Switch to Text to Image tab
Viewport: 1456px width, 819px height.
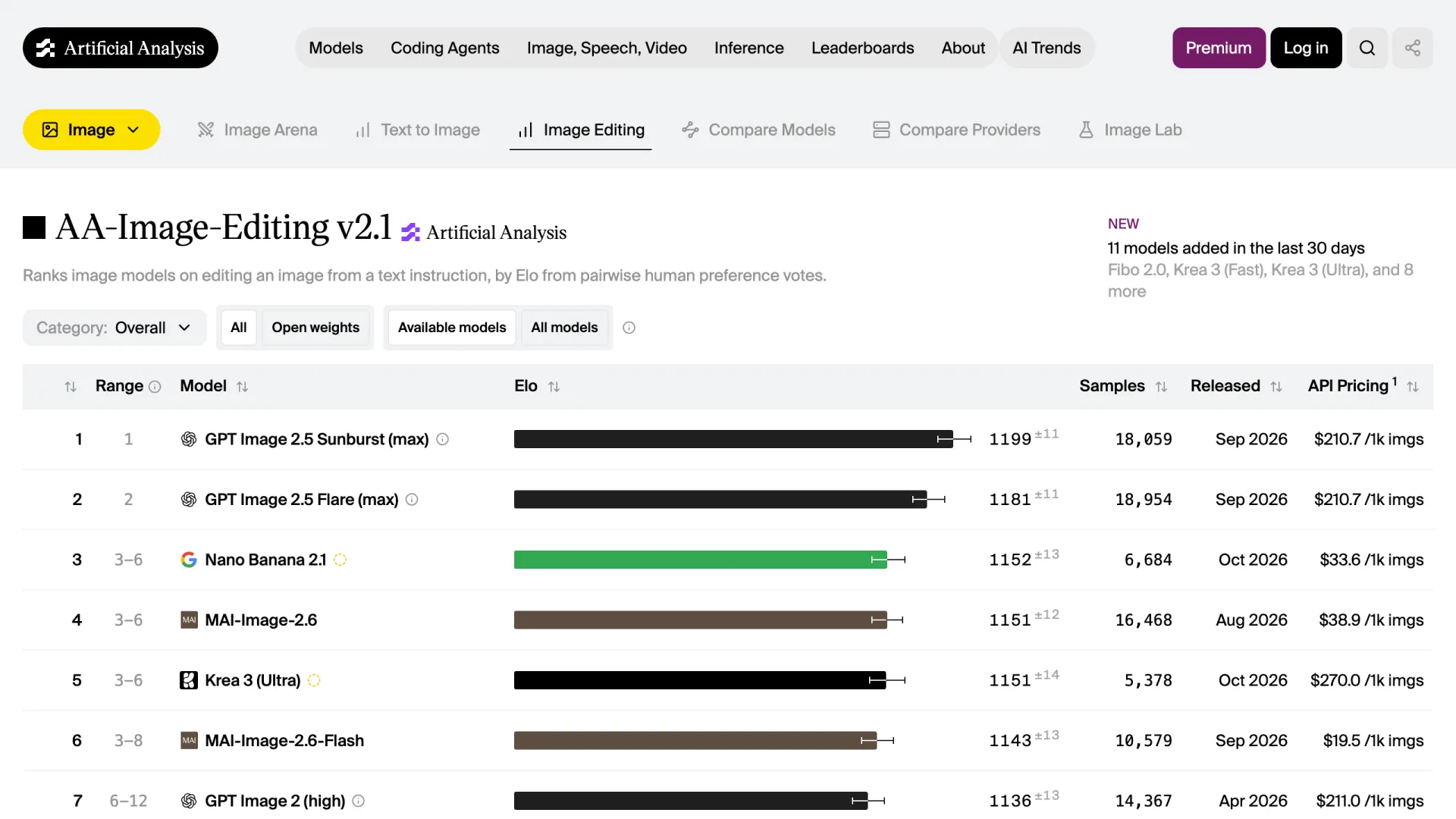[x=417, y=130]
